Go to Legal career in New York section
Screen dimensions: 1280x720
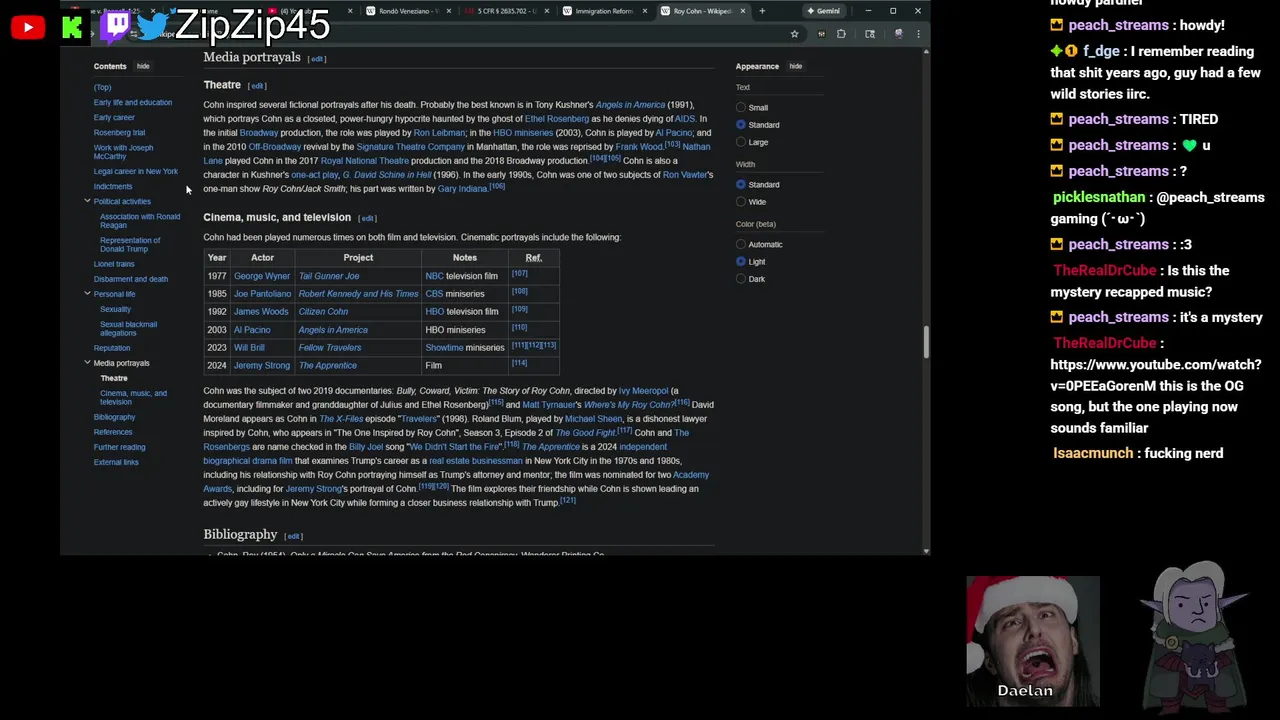pyautogui.click(x=136, y=171)
